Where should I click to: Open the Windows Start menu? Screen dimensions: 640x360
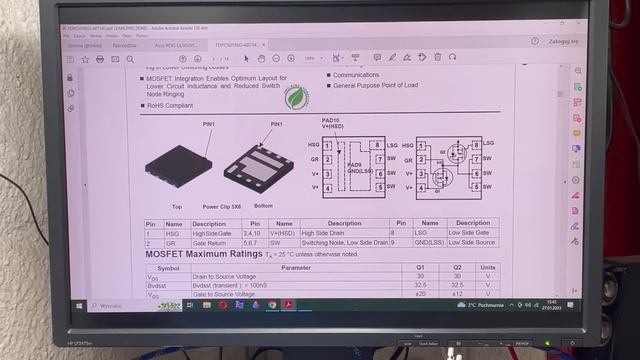coord(79,306)
